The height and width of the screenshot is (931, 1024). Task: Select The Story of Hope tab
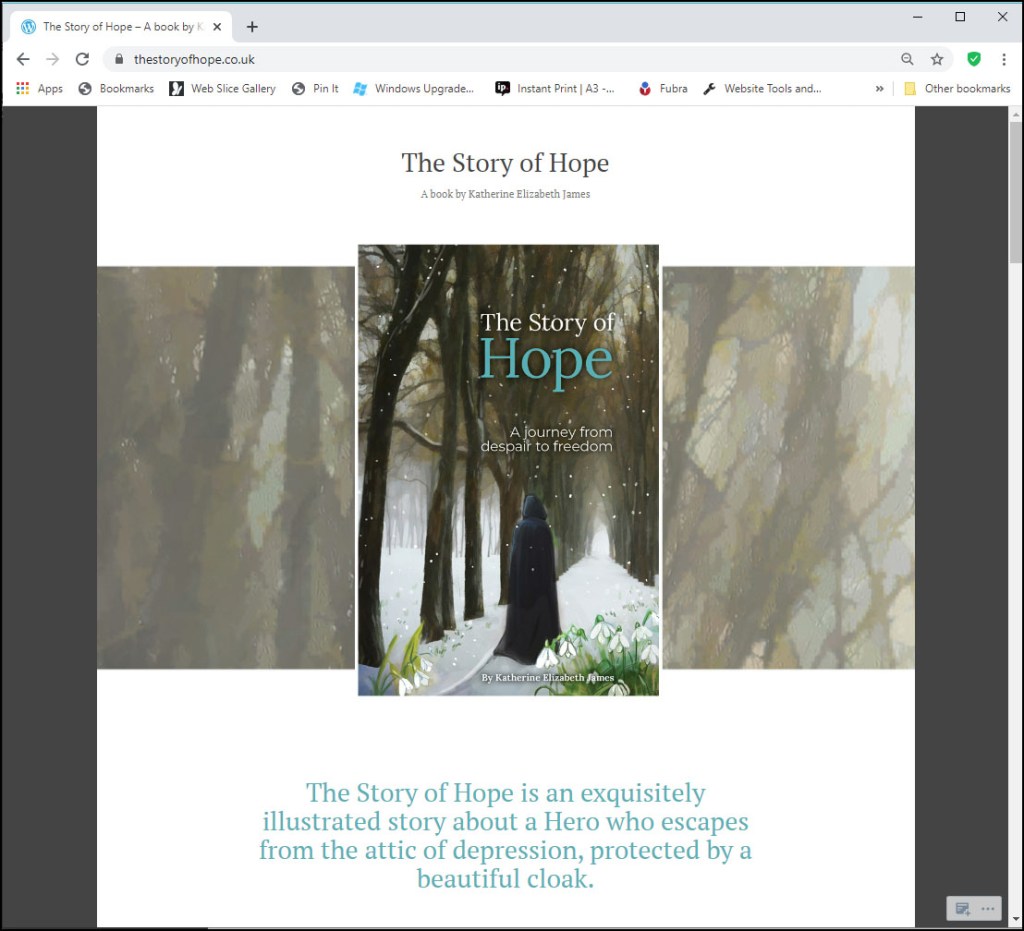tap(115, 27)
